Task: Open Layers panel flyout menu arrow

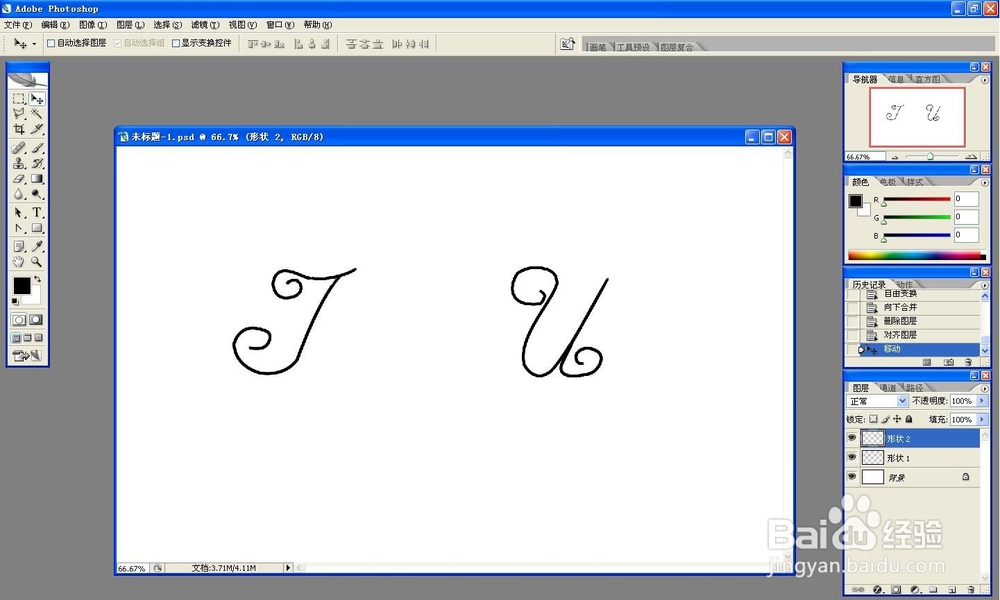Action: pos(984,388)
